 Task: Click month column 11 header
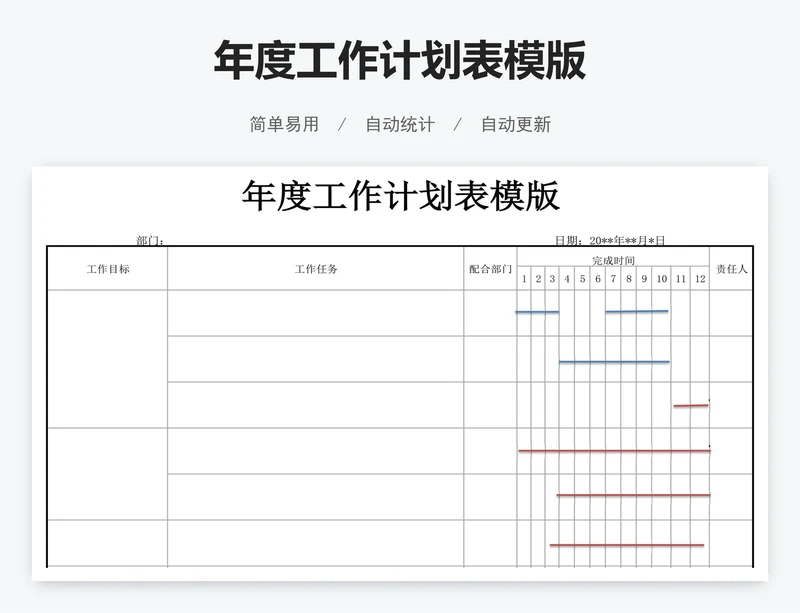tap(681, 279)
